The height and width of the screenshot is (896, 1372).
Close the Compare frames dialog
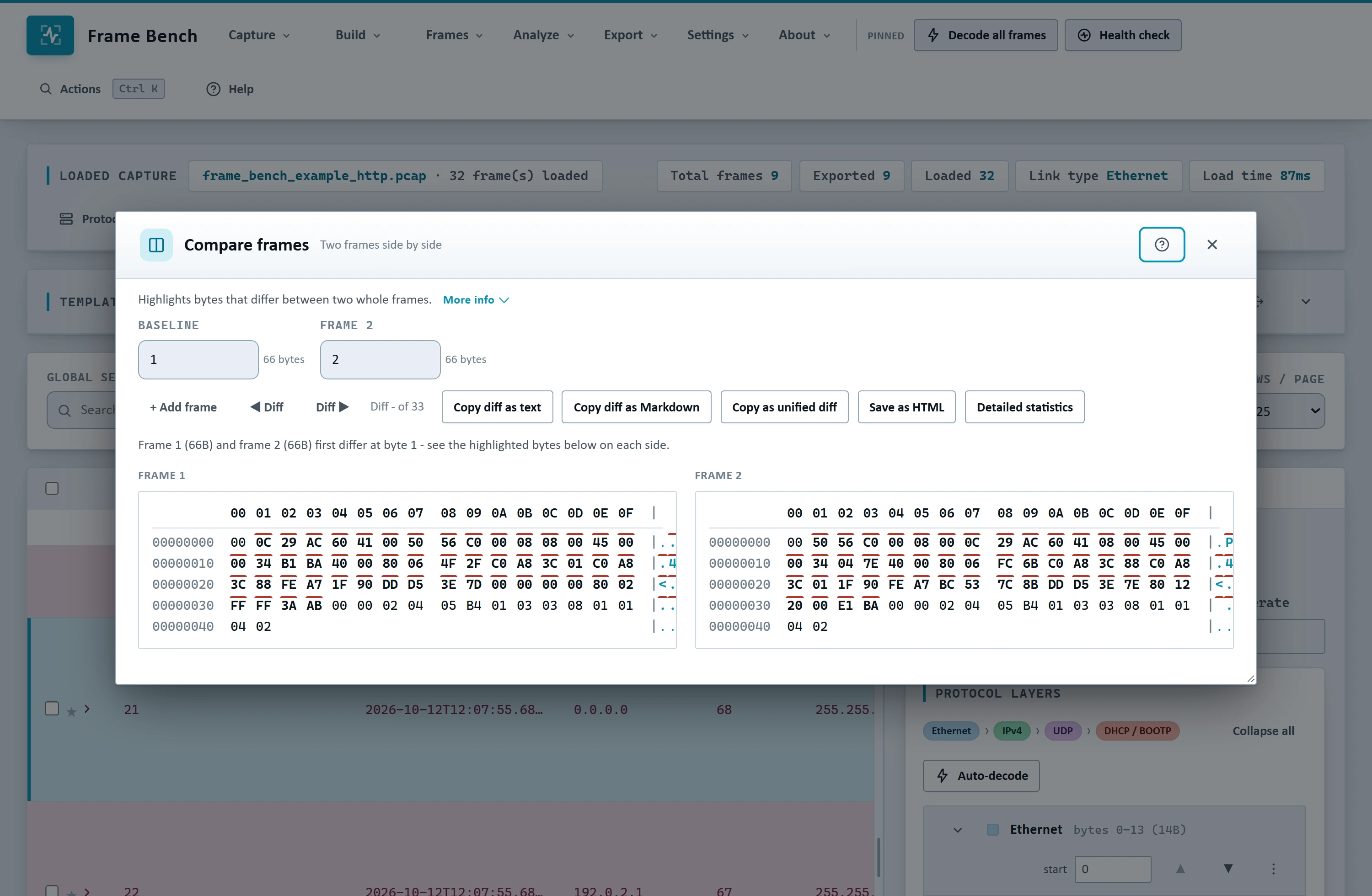1212,244
